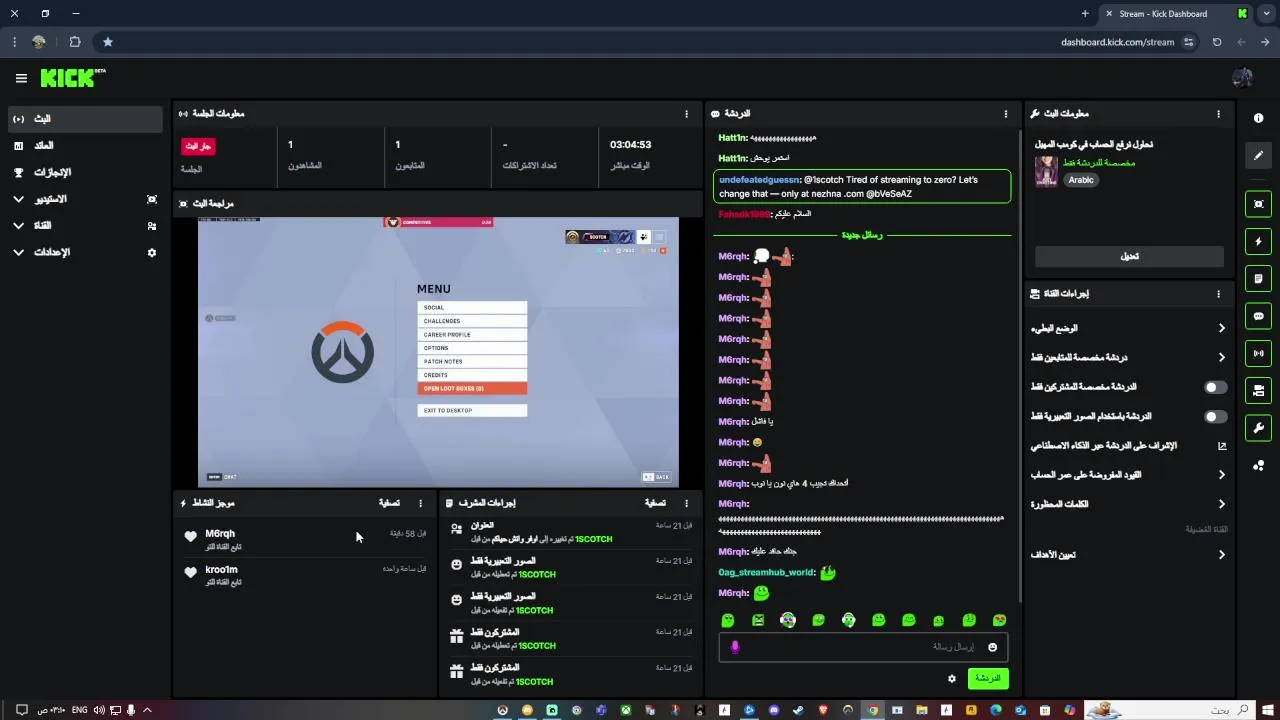
Task: Open the chat panel three-dot menu
Action: click(x=1006, y=114)
